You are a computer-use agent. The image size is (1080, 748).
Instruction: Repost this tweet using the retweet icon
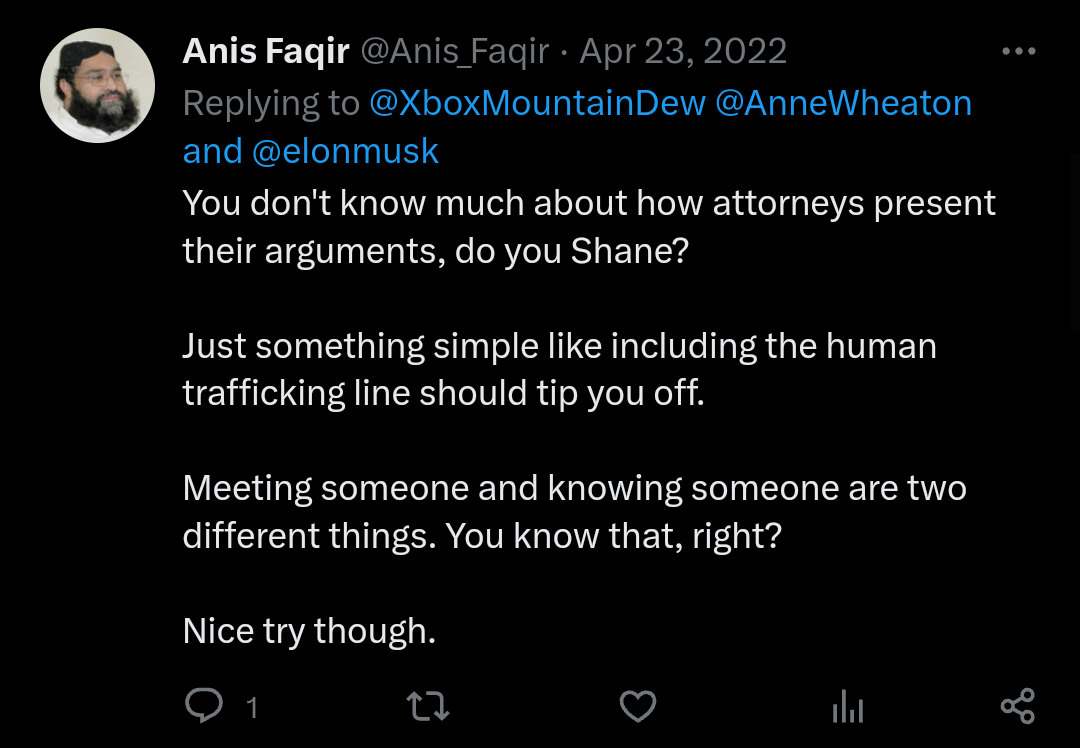pyautogui.click(x=428, y=706)
